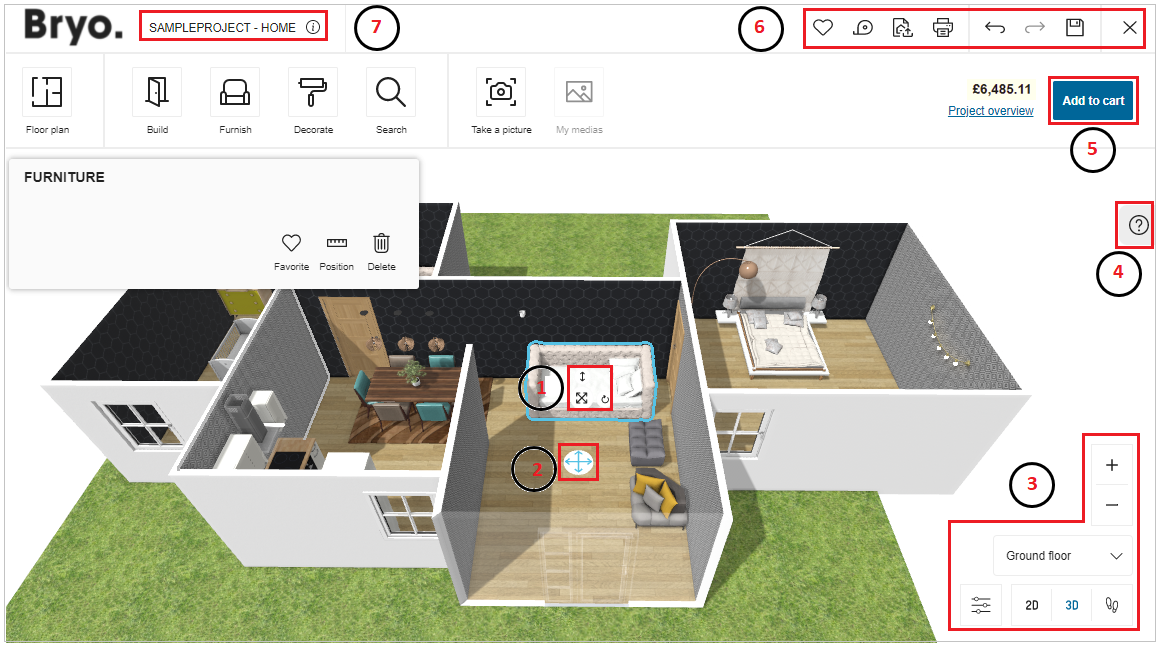Viewport: 1160px width, 645px height.
Task: Click the printer icon to print project
Action: point(942,28)
